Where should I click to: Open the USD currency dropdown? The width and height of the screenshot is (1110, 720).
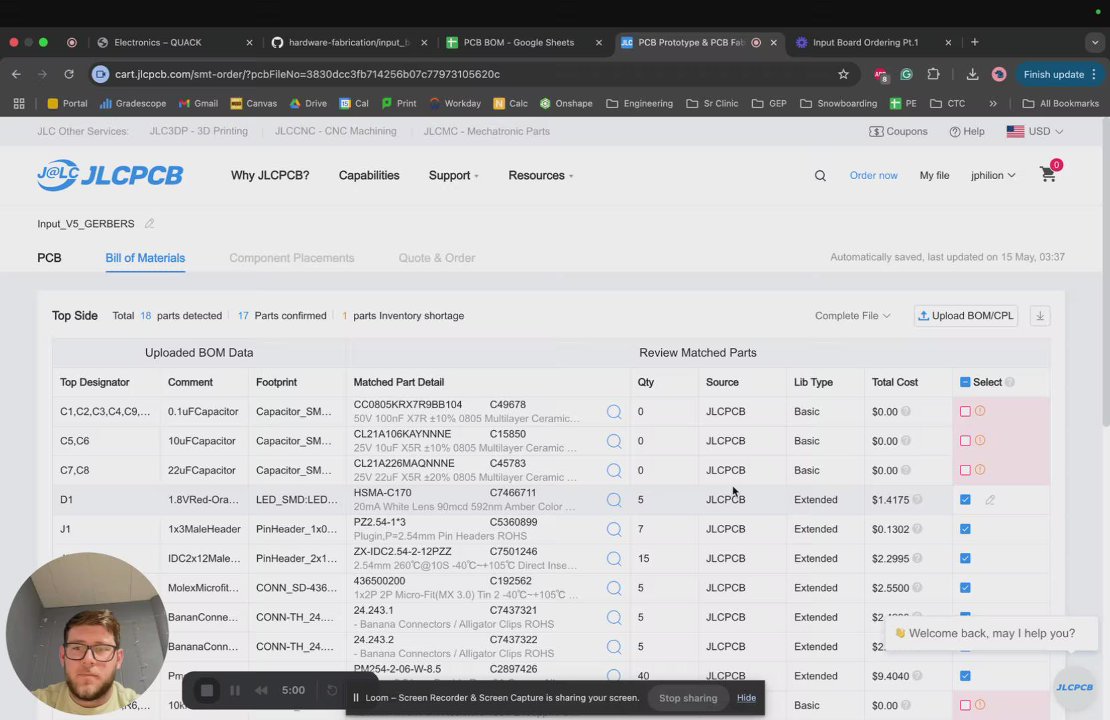pos(1035,132)
